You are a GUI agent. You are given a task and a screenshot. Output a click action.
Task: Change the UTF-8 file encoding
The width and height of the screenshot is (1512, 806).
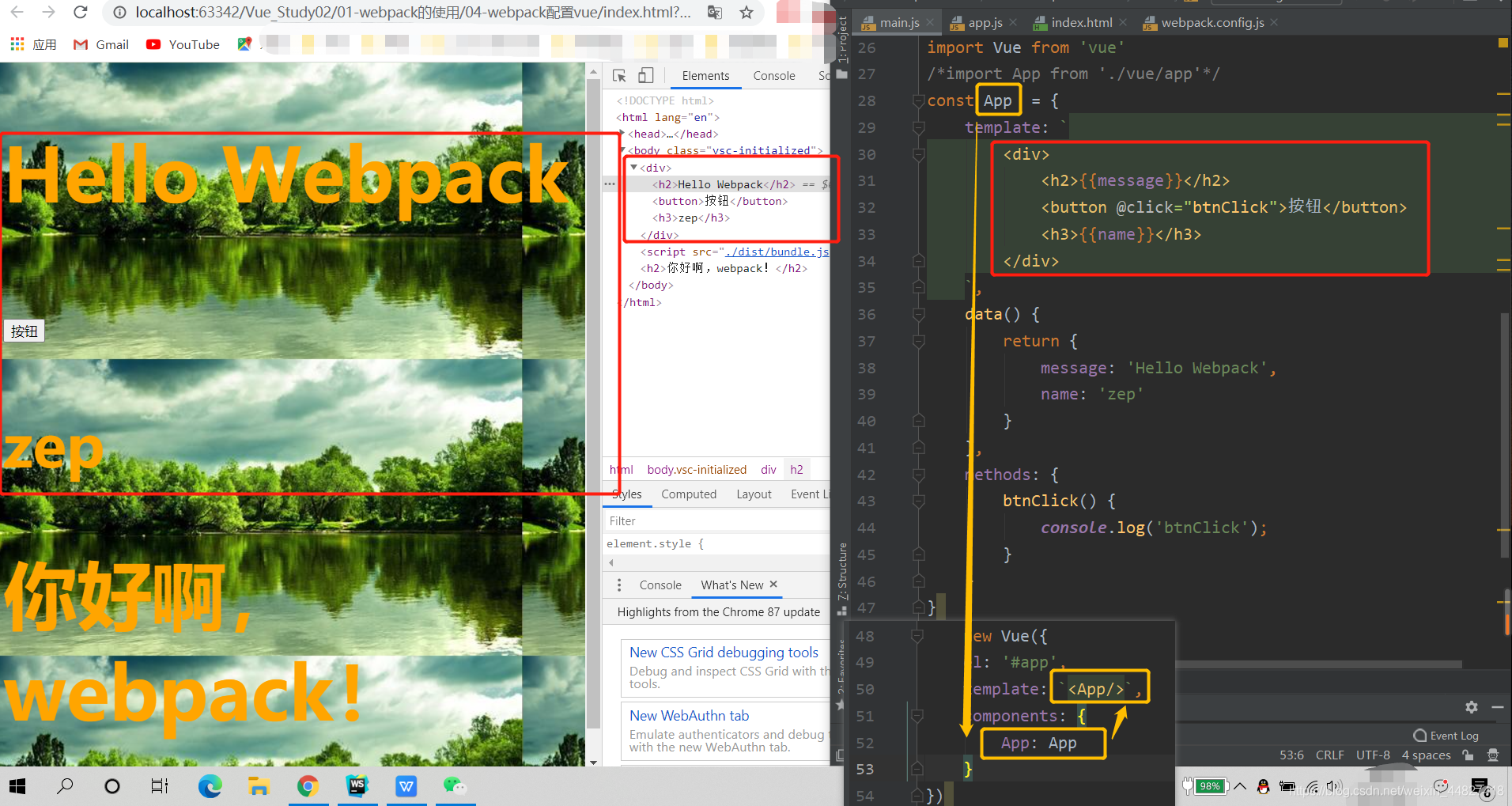pos(1373,755)
